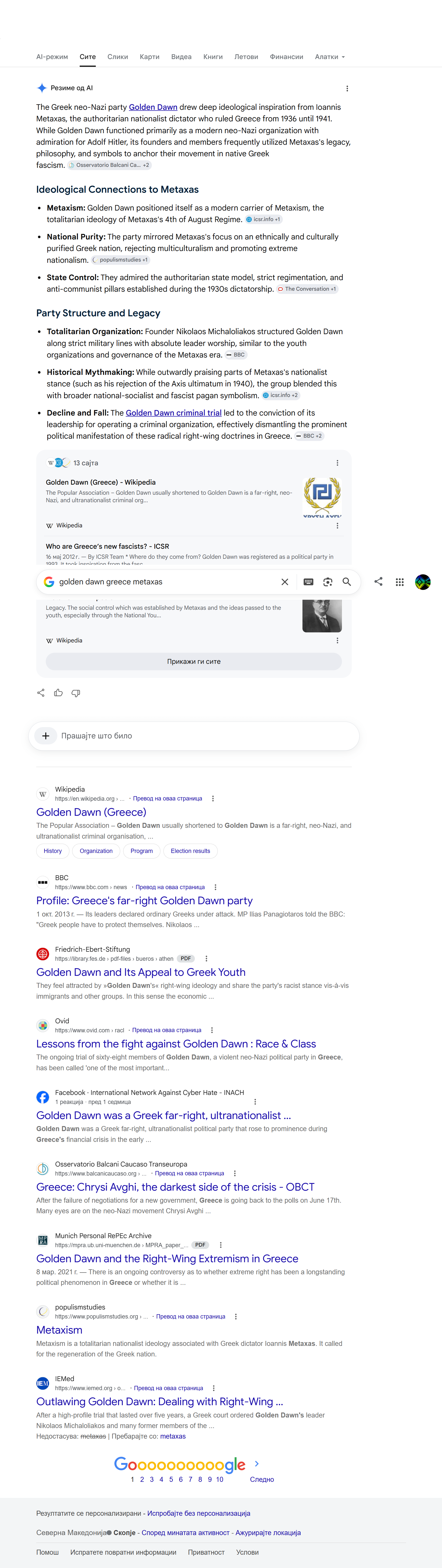Go to results page 2

(142, 1479)
